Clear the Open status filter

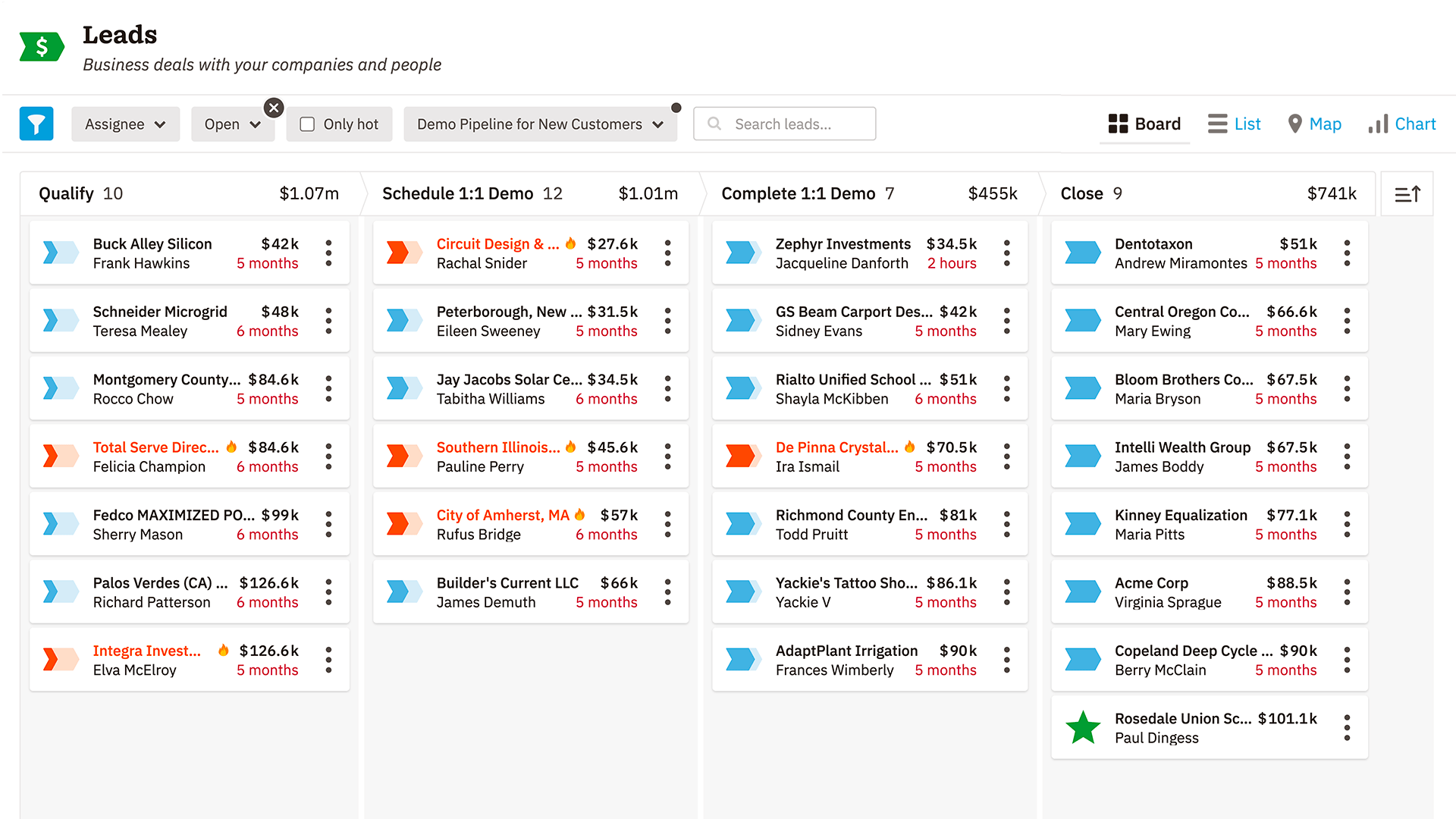point(274,108)
